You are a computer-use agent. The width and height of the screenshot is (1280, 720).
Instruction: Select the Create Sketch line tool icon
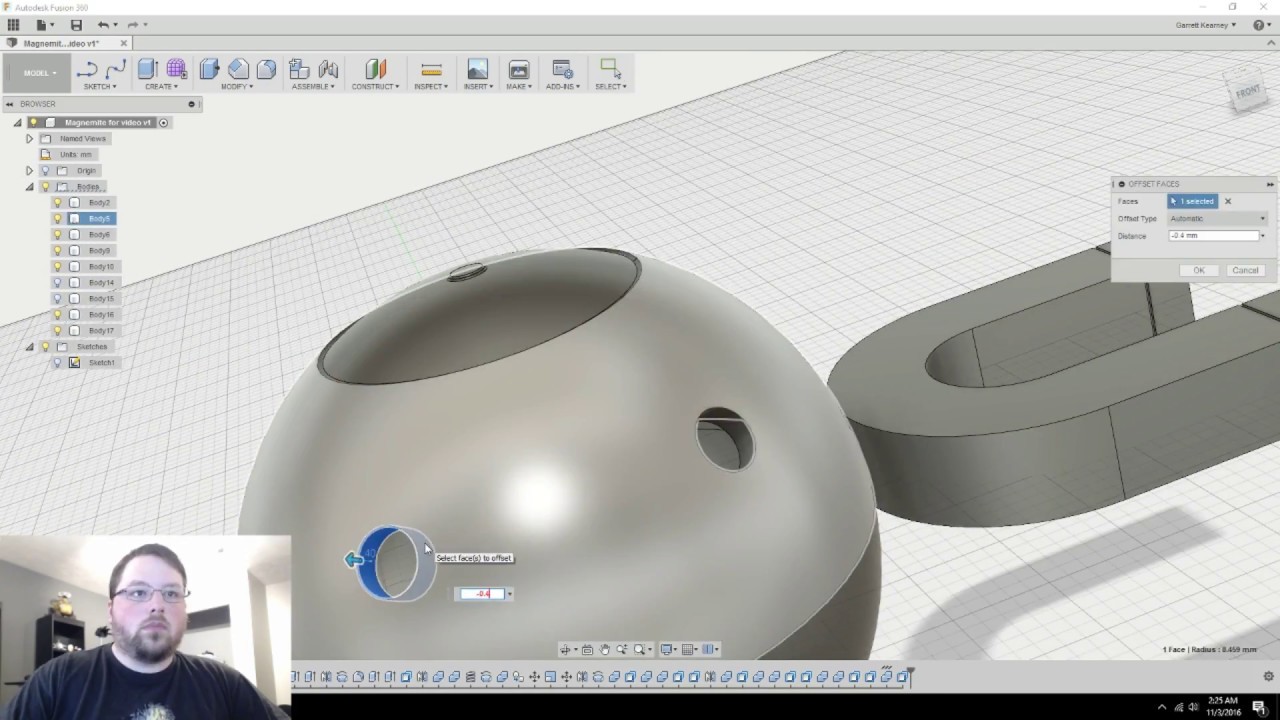click(x=87, y=69)
